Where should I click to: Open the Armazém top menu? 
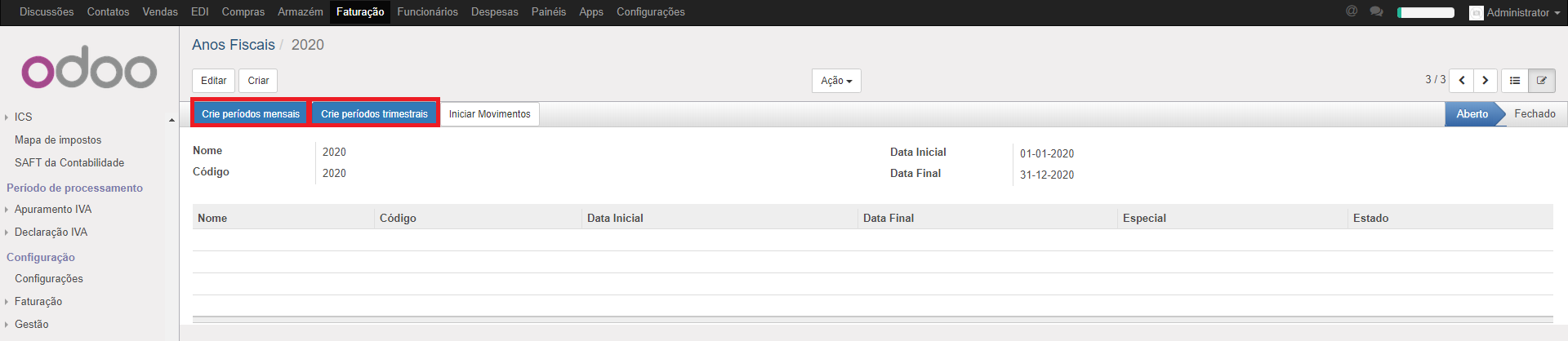[300, 12]
